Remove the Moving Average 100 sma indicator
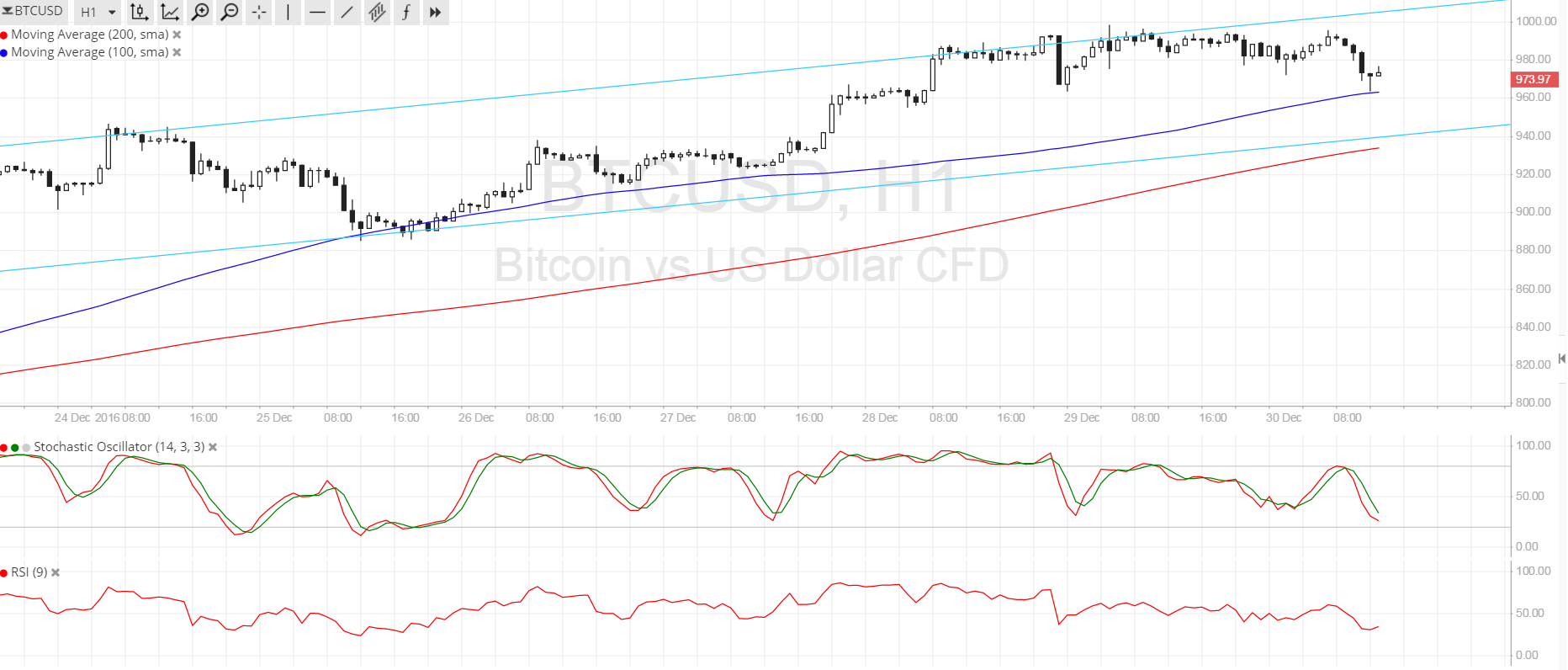The height and width of the screenshot is (670, 1568). 177,52
